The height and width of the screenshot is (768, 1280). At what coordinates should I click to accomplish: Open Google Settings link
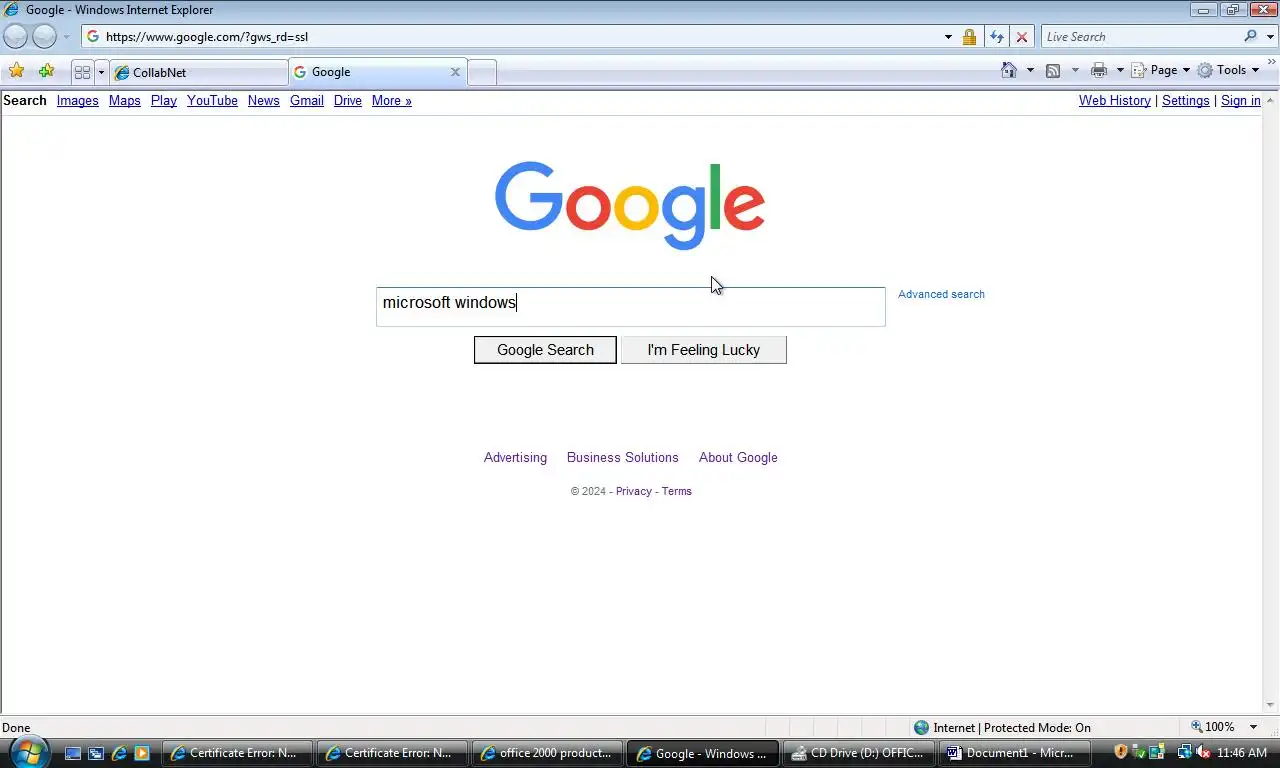1186,100
